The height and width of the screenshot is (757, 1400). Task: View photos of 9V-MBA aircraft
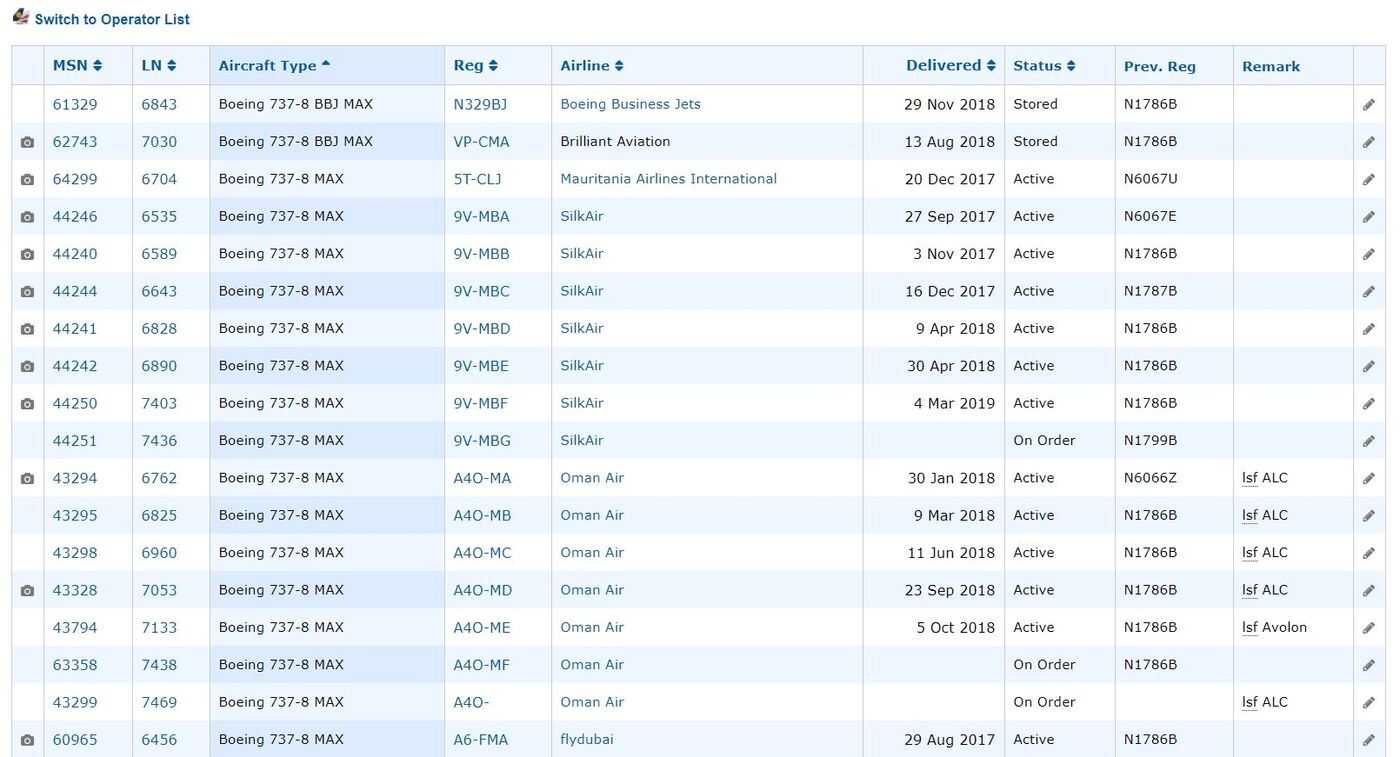27,217
